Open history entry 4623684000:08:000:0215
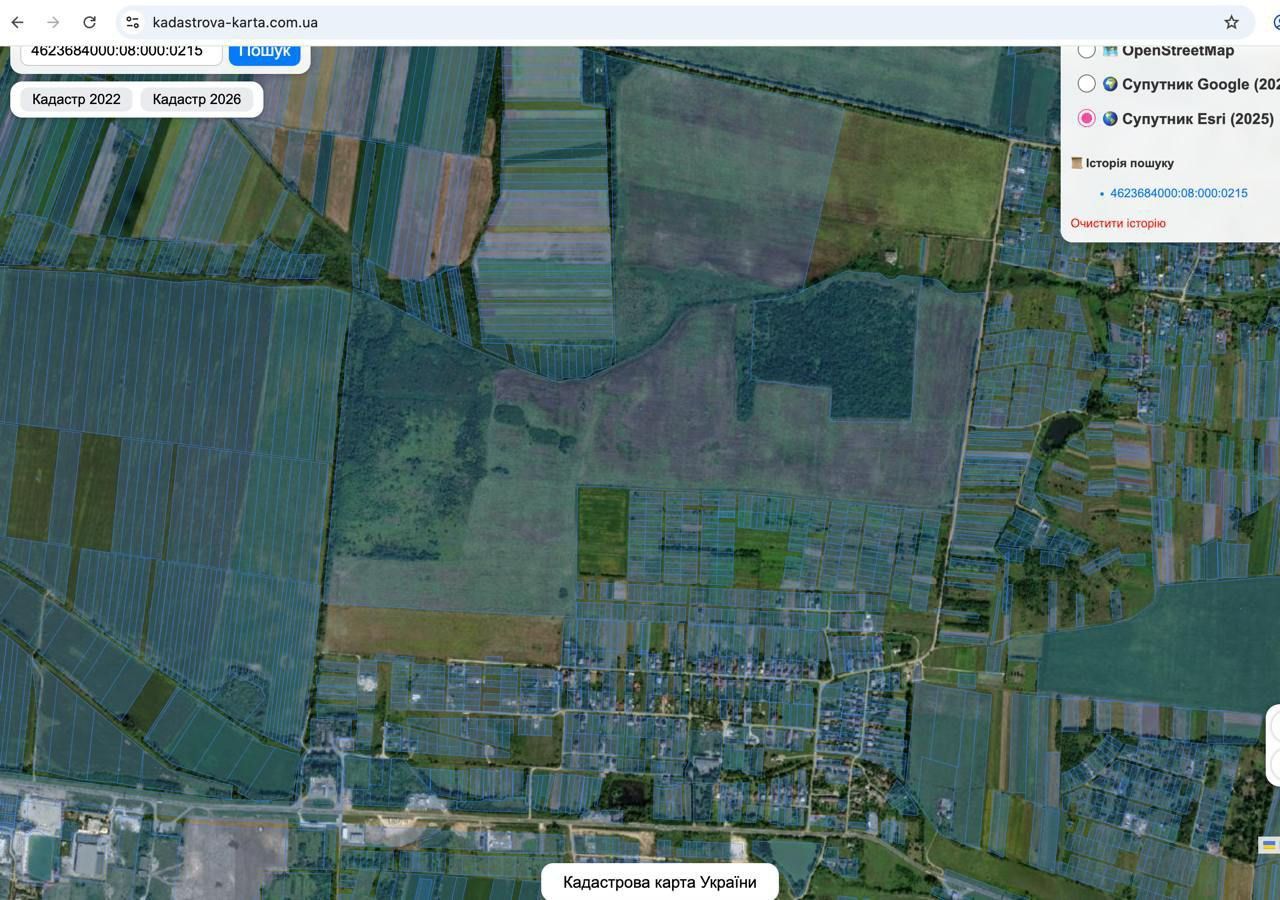This screenshot has width=1280, height=900. click(1178, 193)
